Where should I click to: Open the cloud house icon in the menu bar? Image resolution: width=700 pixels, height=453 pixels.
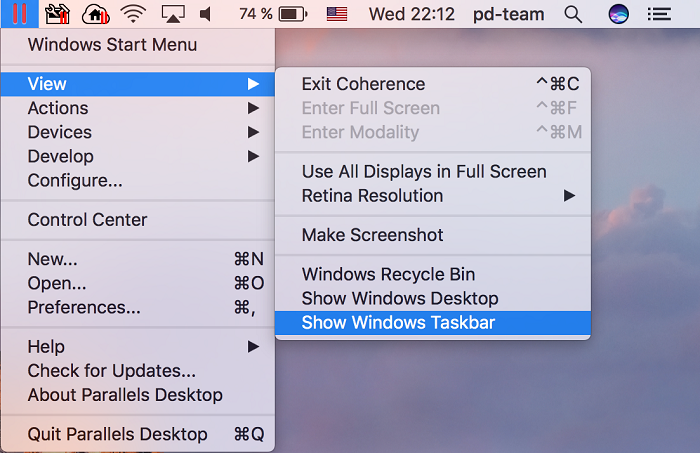(x=96, y=14)
